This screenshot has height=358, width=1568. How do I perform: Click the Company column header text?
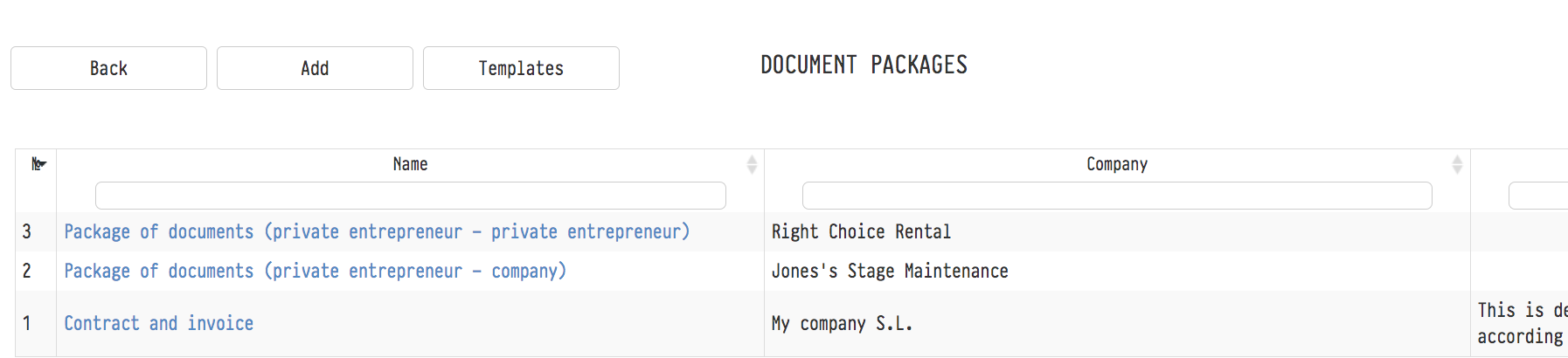(x=1116, y=164)
